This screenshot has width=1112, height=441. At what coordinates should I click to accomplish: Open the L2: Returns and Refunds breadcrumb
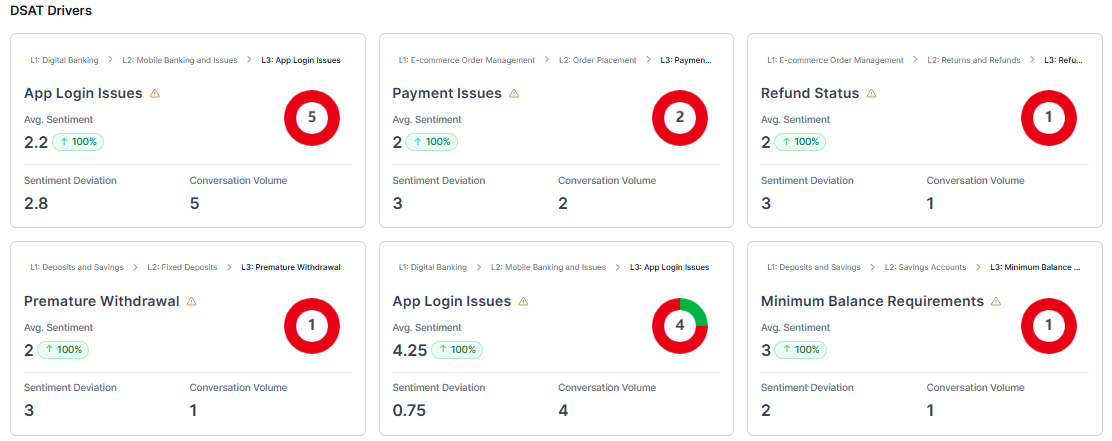click(973, 60)
